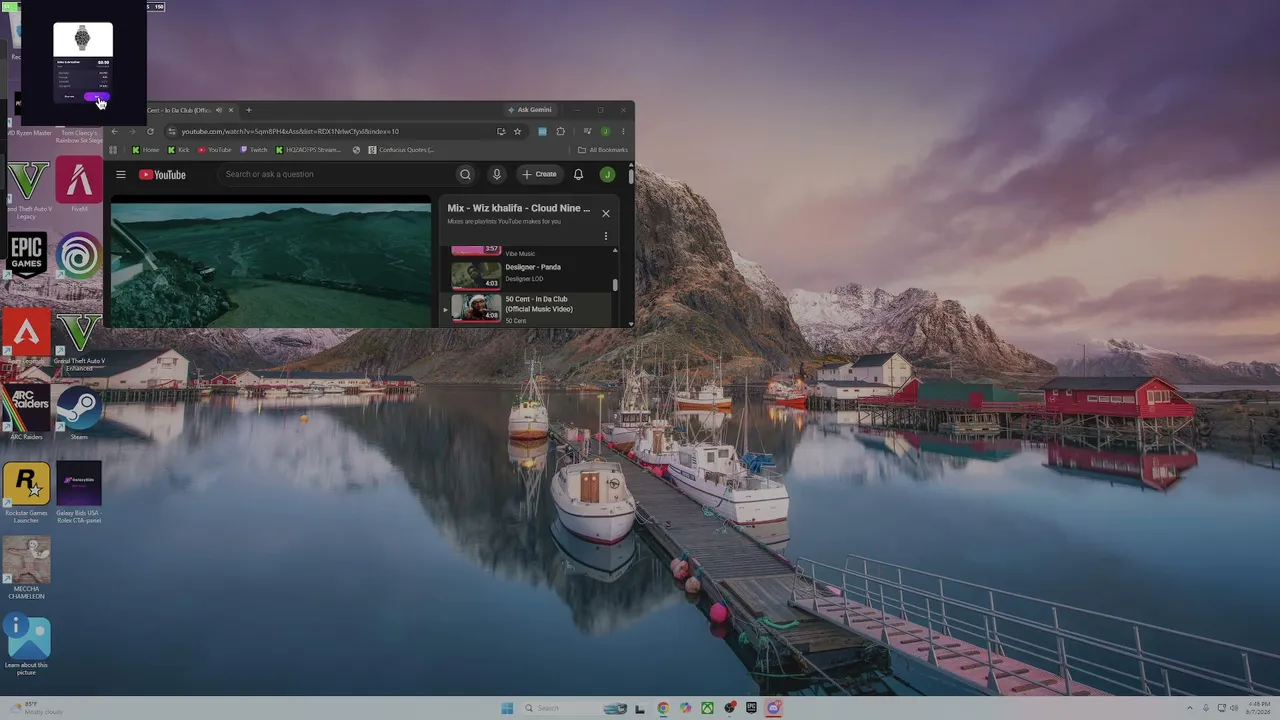The height and width of the screenshot is (720, 1280).
Task: Open the YouTube hamburger guide menu
Action: (x=120, y=174)
